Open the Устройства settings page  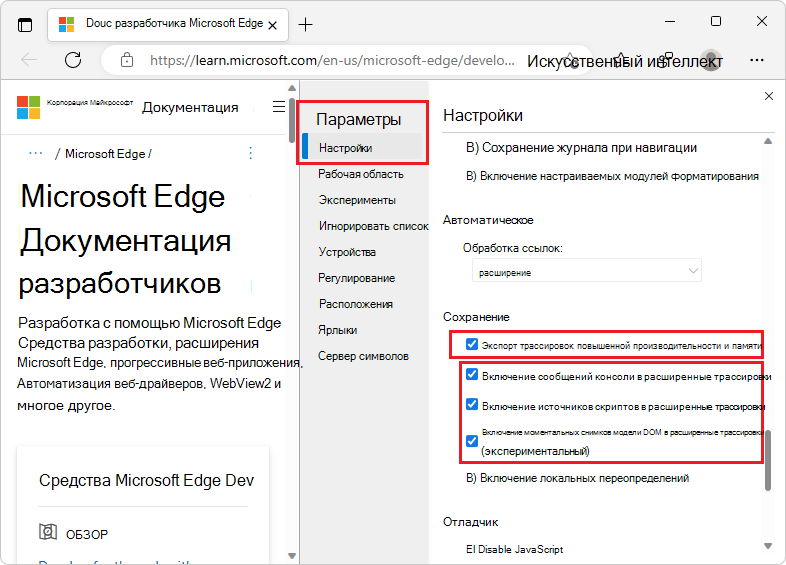tap(347, 252)
